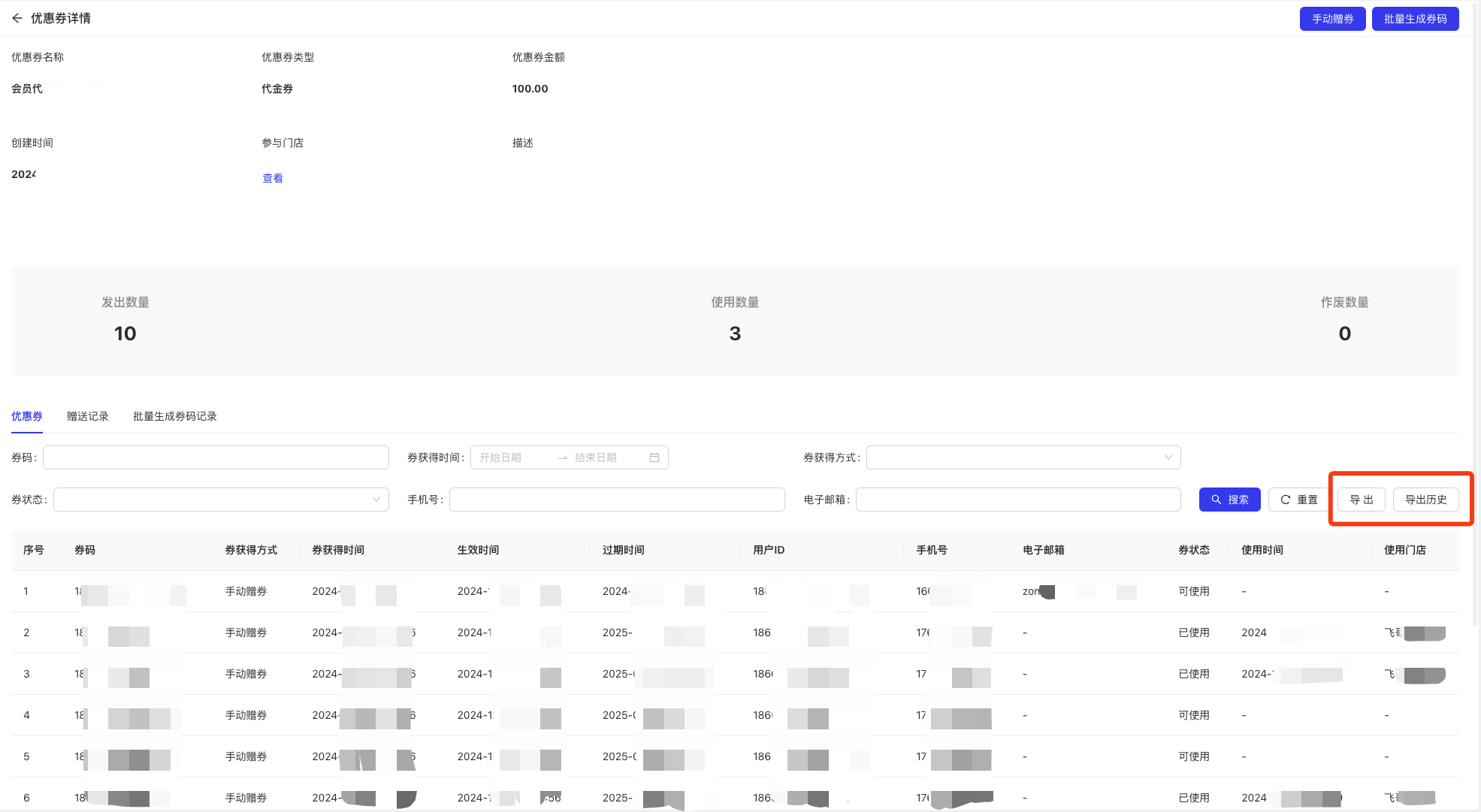Click the 手机号 column header
This screenshot has width=1481, height=812.
click(931, 550)
